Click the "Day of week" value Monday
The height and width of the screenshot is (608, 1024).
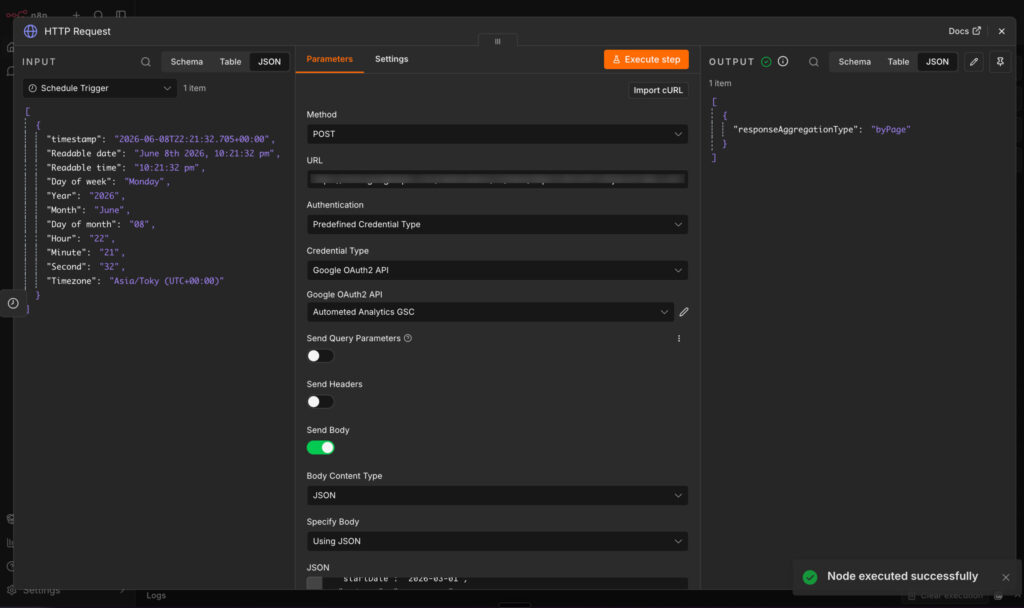(144, 182)
